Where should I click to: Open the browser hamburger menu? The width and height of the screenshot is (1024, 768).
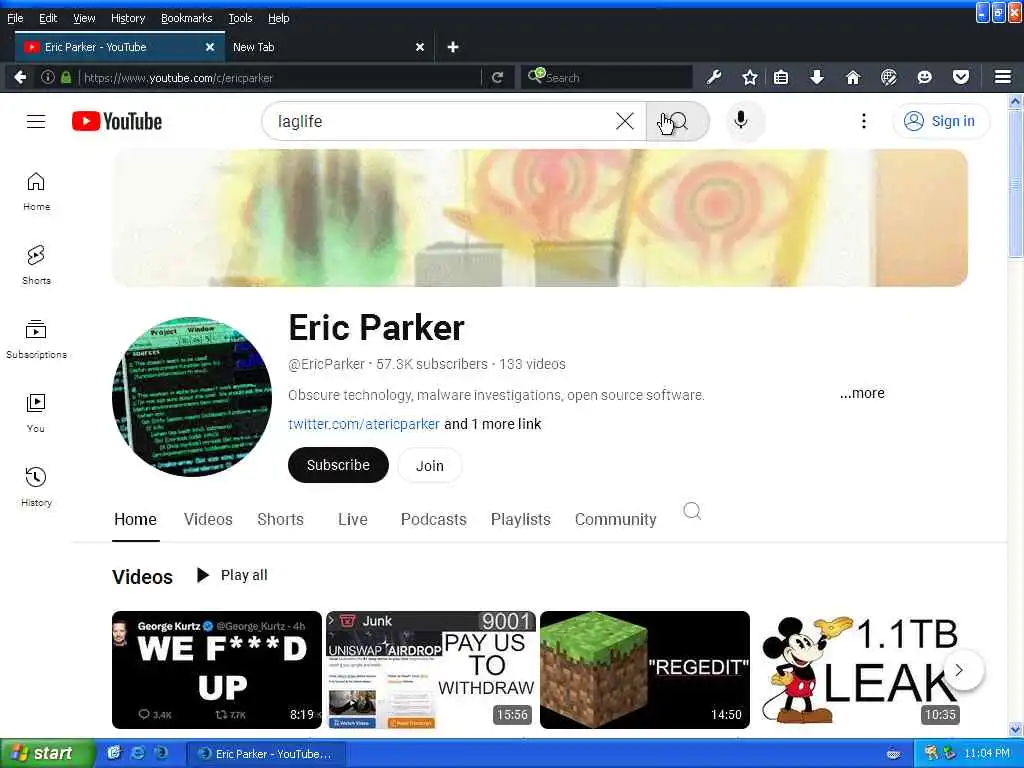(1002, 77)
